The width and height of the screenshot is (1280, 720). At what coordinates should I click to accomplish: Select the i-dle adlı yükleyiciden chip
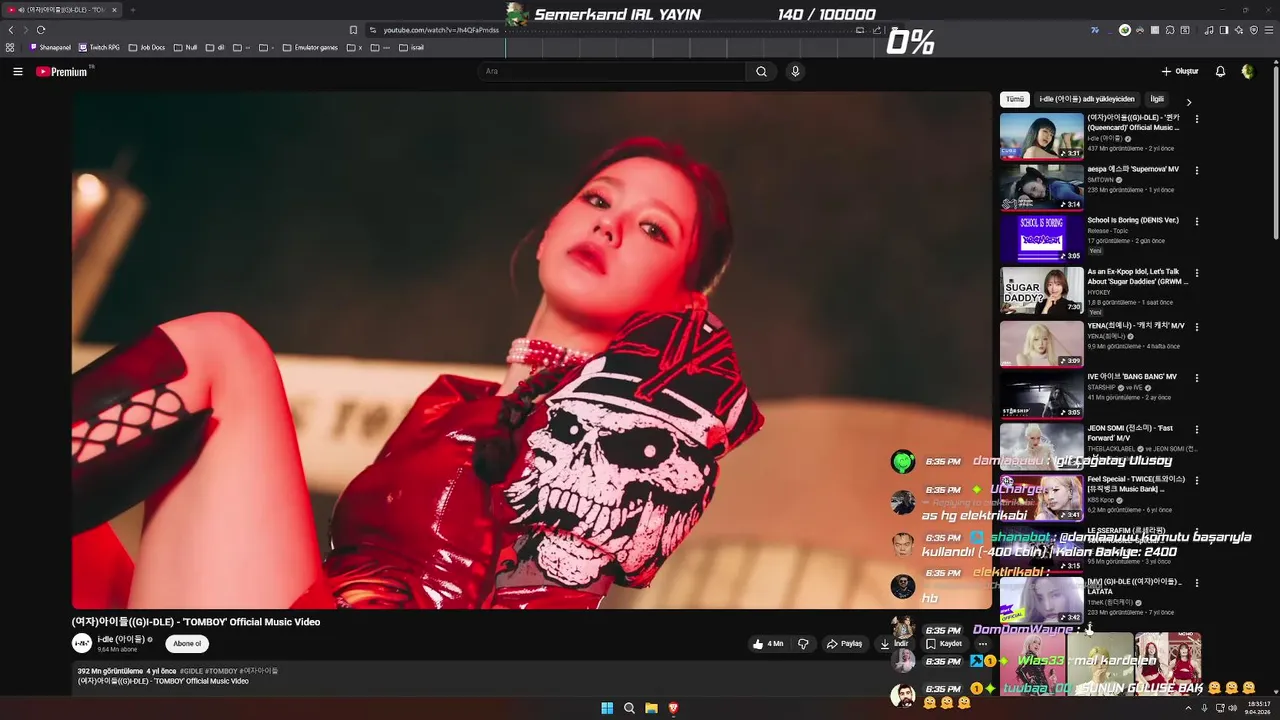point(1087,100)
